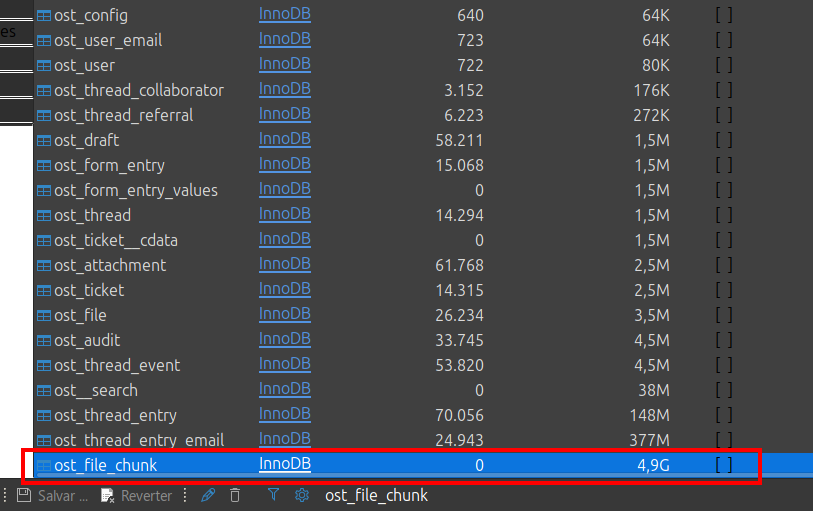Click the table icon beside ost_ticket
The image size is (813, 511).
pyautogui.click(x=44, y=291)
